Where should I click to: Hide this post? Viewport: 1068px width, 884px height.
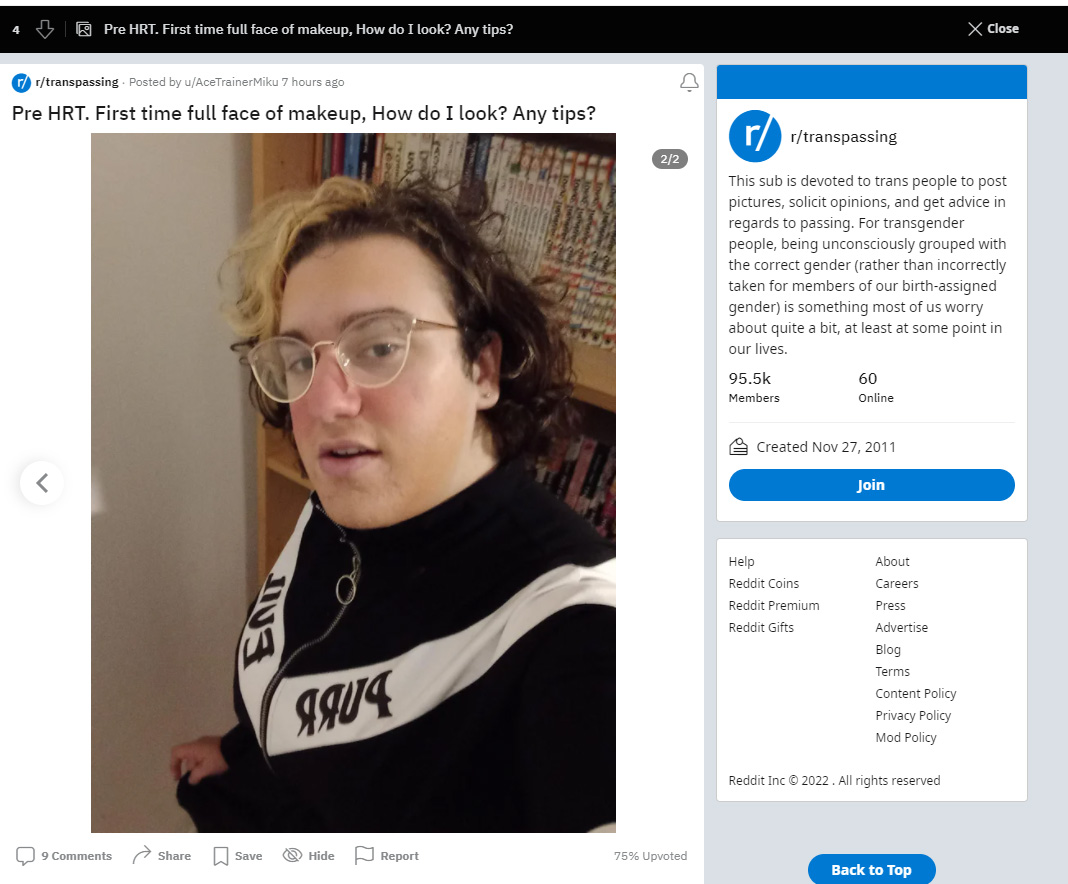309,856
